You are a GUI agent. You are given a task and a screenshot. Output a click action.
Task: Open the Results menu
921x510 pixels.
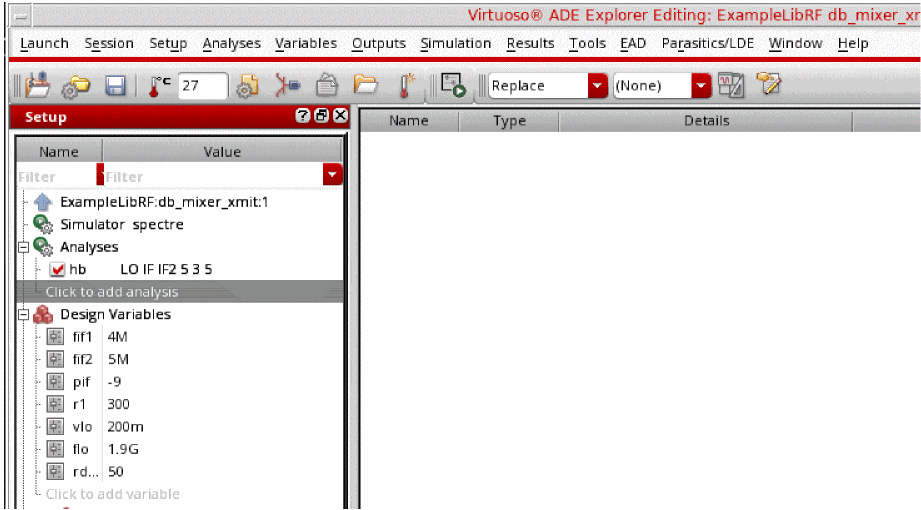[530, 43]
